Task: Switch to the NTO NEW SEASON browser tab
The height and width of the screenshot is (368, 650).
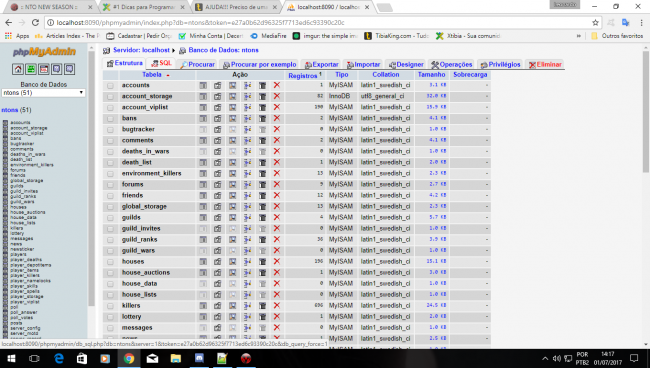Action: coord(50,7)
